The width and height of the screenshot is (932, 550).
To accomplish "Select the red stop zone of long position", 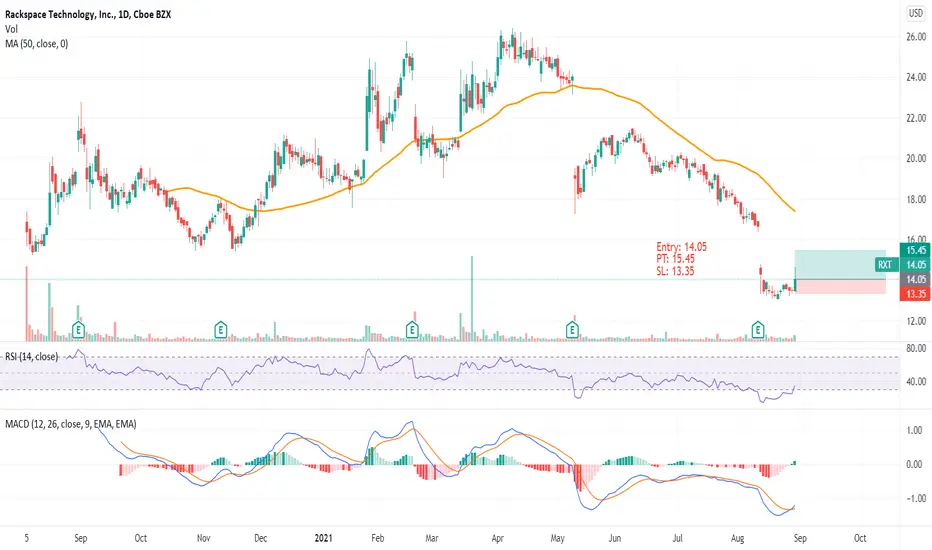I will (x=840, y=286).
